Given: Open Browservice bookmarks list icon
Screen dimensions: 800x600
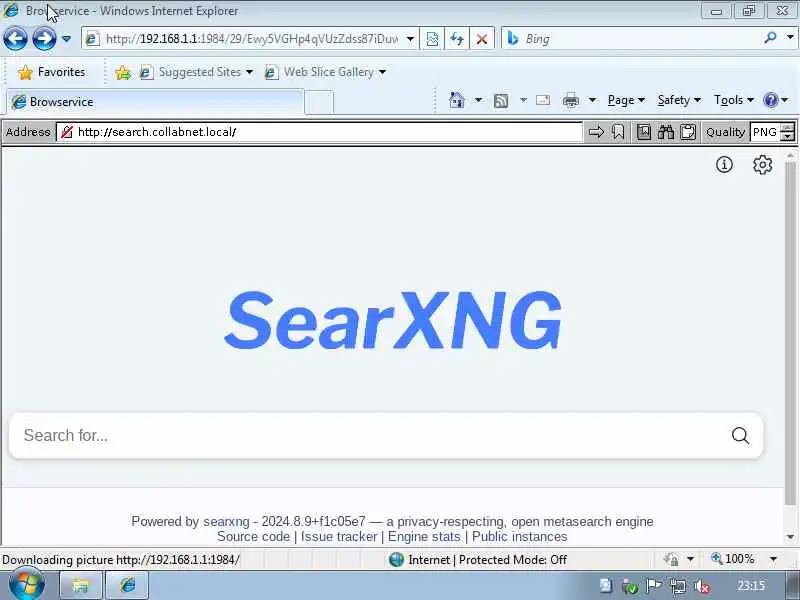Looking at the screenshot, I should click(644, 132).
